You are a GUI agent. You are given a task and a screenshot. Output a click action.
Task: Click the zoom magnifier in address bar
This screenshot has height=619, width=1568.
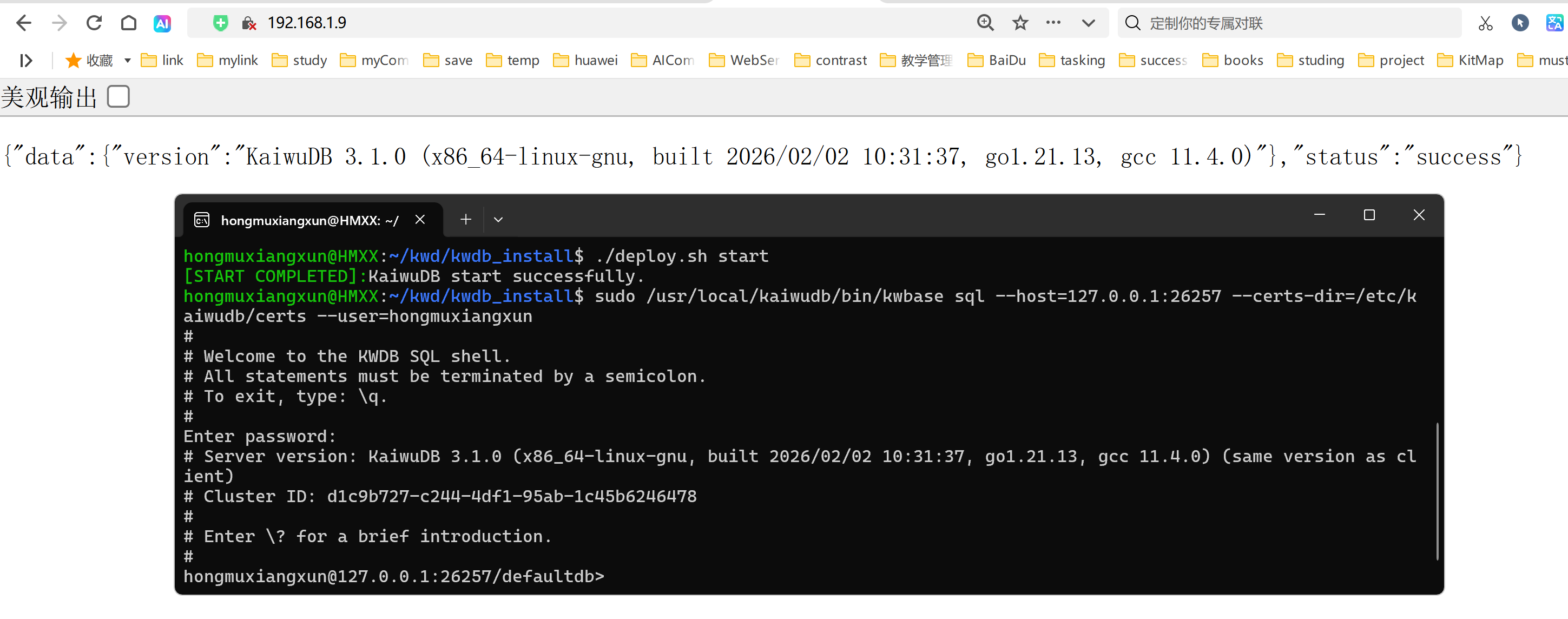(x=985, y=23)
